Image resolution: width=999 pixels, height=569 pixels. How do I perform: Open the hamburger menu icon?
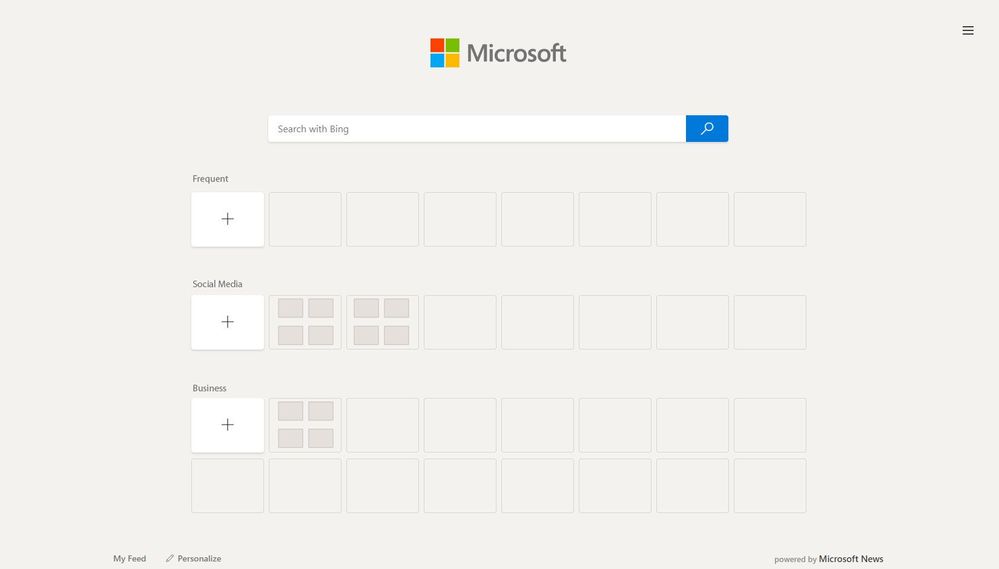click(x=968, y=31)
